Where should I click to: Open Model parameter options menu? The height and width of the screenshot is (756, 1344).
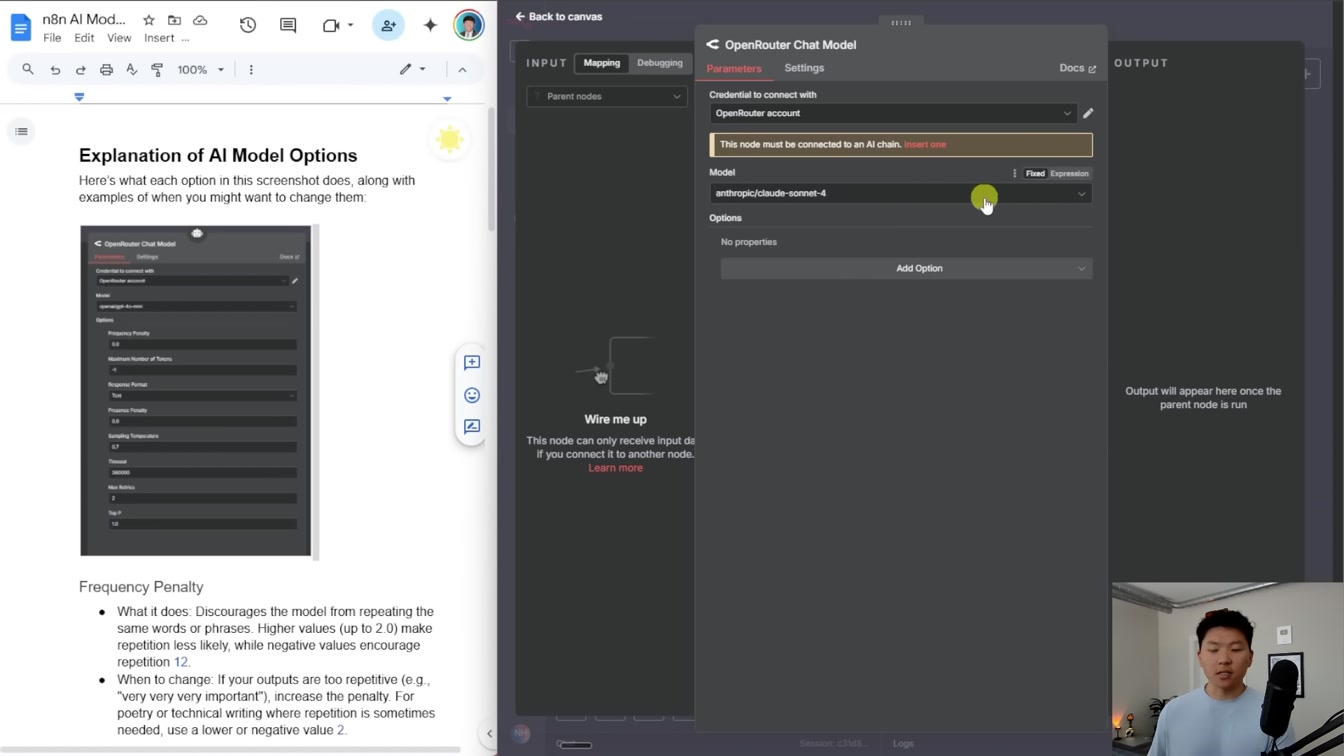click(1014, 173)
